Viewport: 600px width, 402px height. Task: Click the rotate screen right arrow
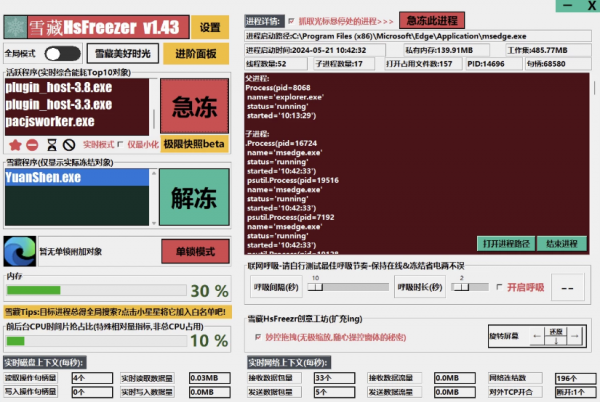click(574, 336)
